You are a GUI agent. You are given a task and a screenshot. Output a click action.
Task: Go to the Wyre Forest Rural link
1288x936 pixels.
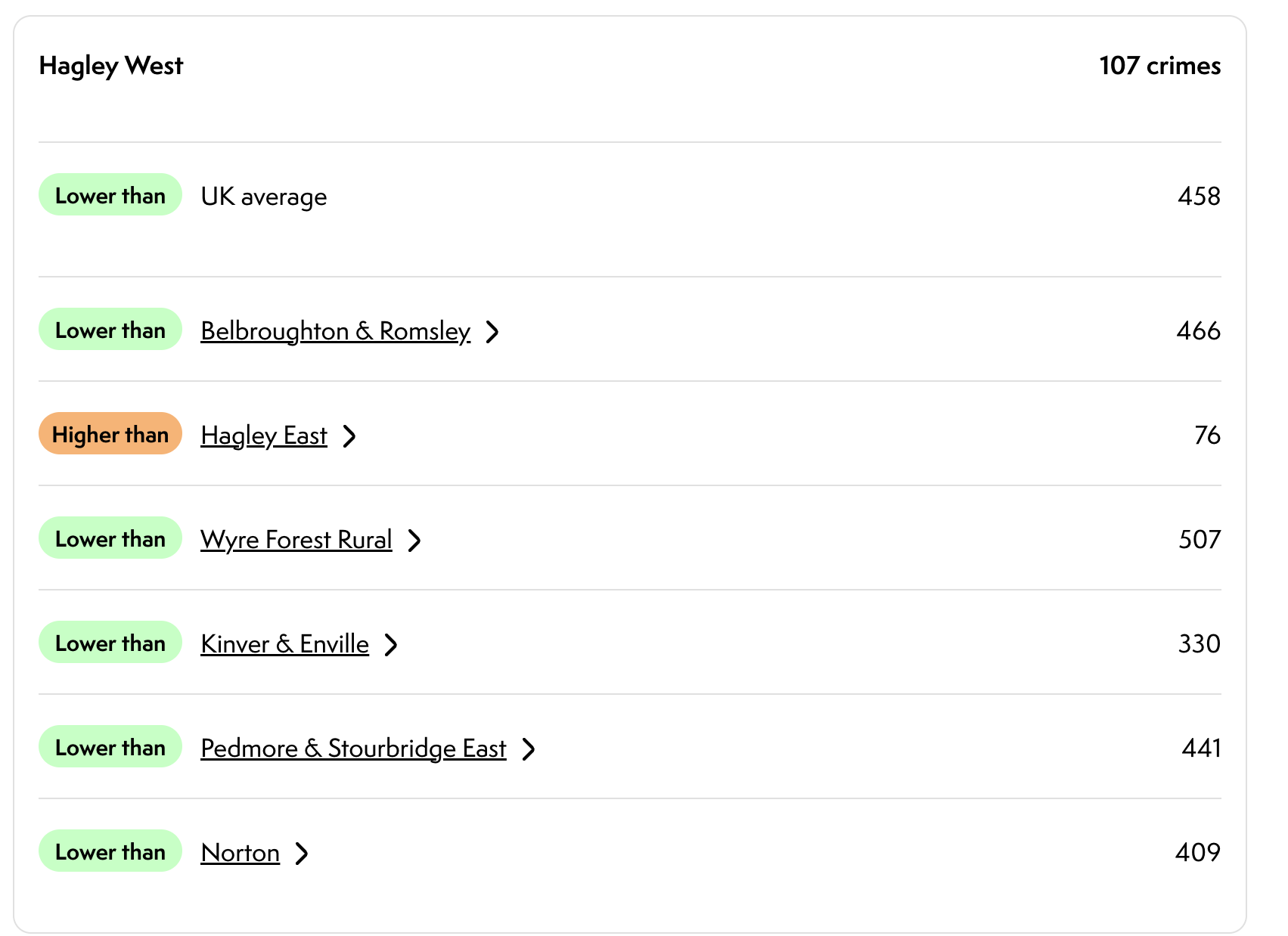point(296,540)
